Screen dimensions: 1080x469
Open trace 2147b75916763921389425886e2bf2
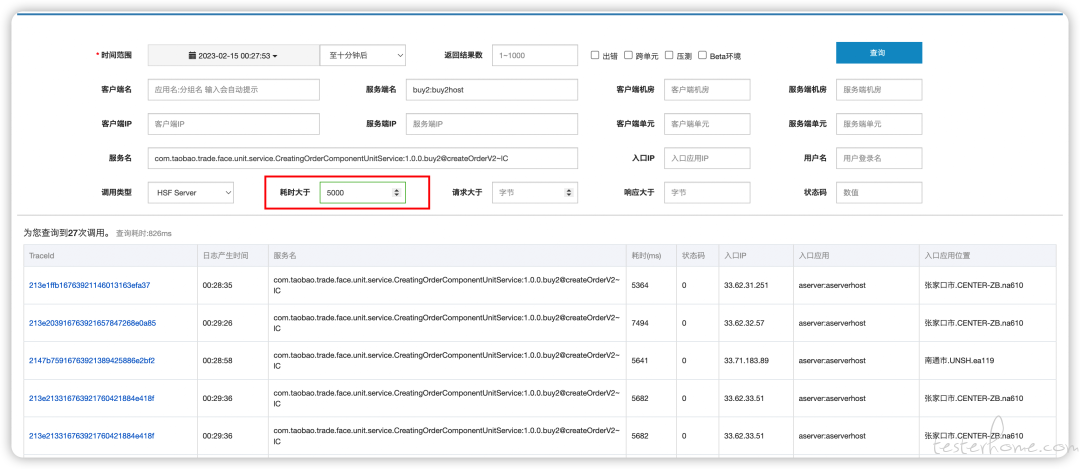(92, 360)
